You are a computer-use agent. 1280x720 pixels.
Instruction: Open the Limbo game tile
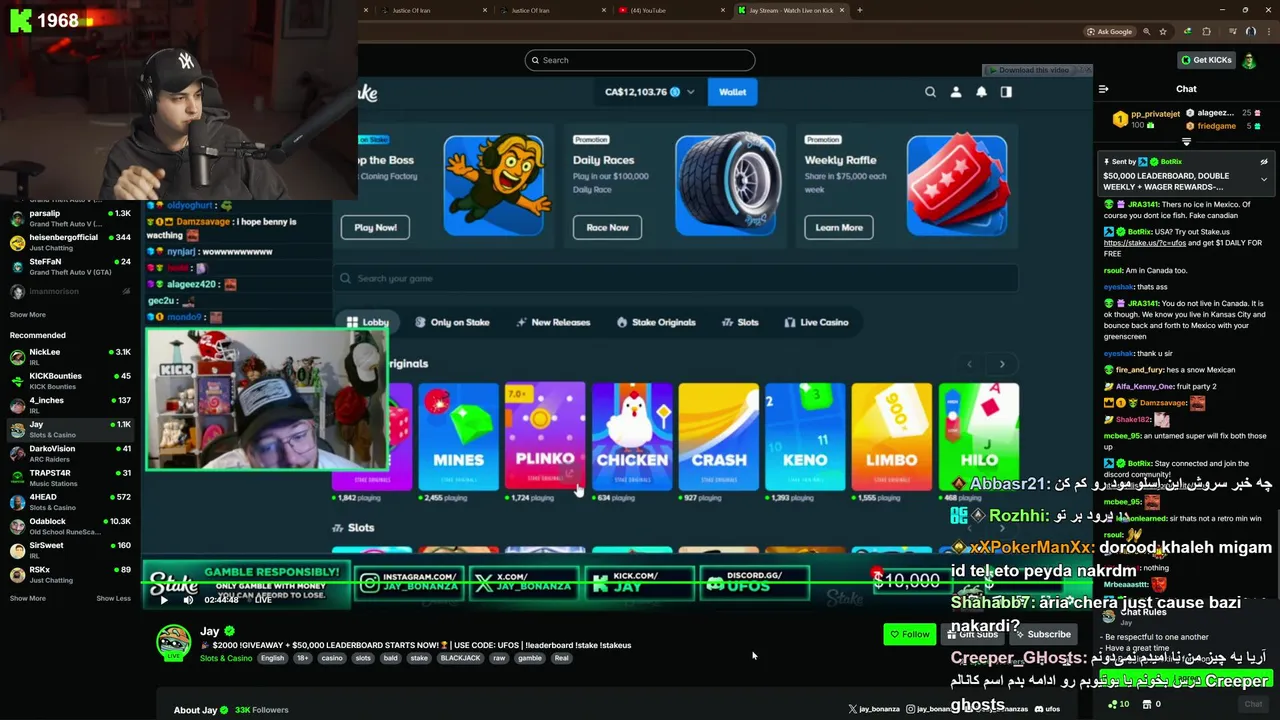point(892,437)
